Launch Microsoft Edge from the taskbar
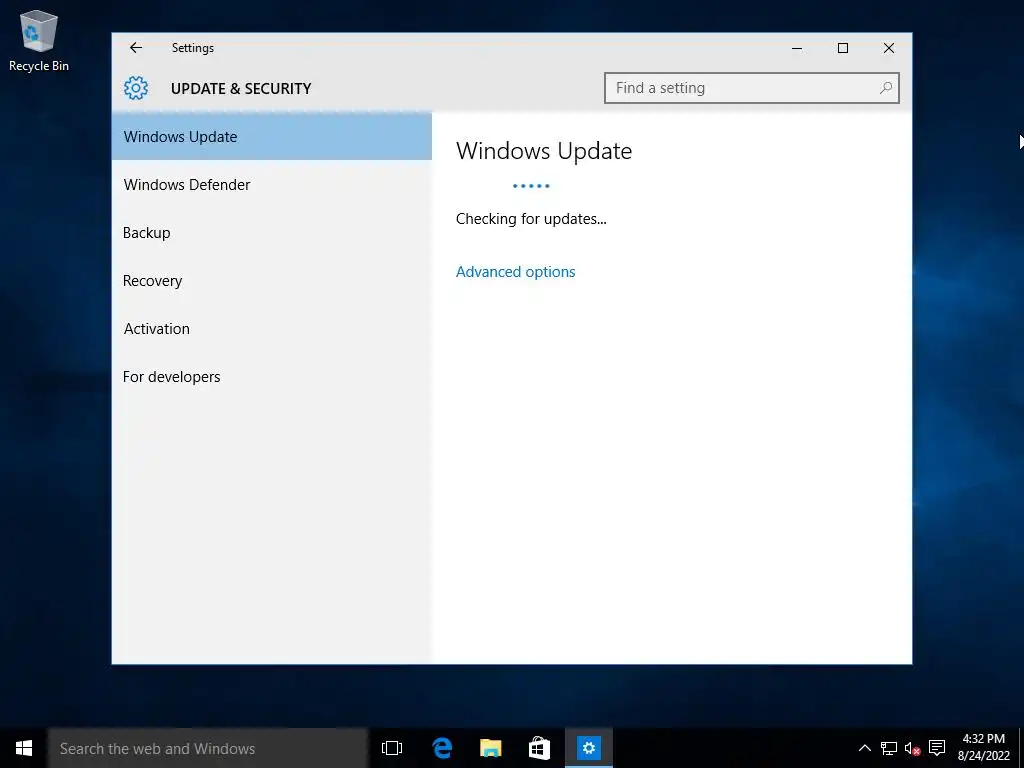The height and width of the screenshot is (768, 1024). point(442,748)
